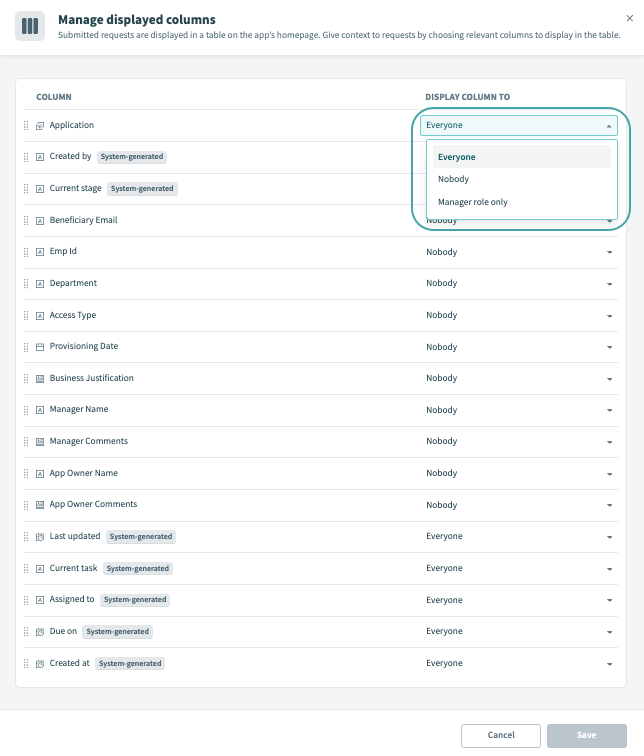This screenshot has height=756, width=644.
Task: Click the drag handle for Application row
Action: coord(26,126)
